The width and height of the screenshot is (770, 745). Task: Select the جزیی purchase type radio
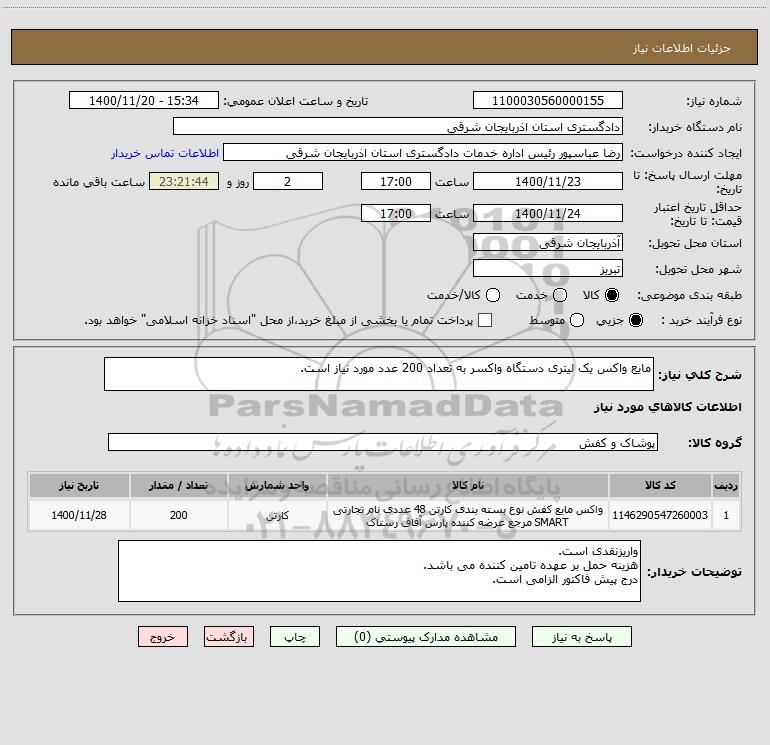pyautogui.click(x=636, y=320)
